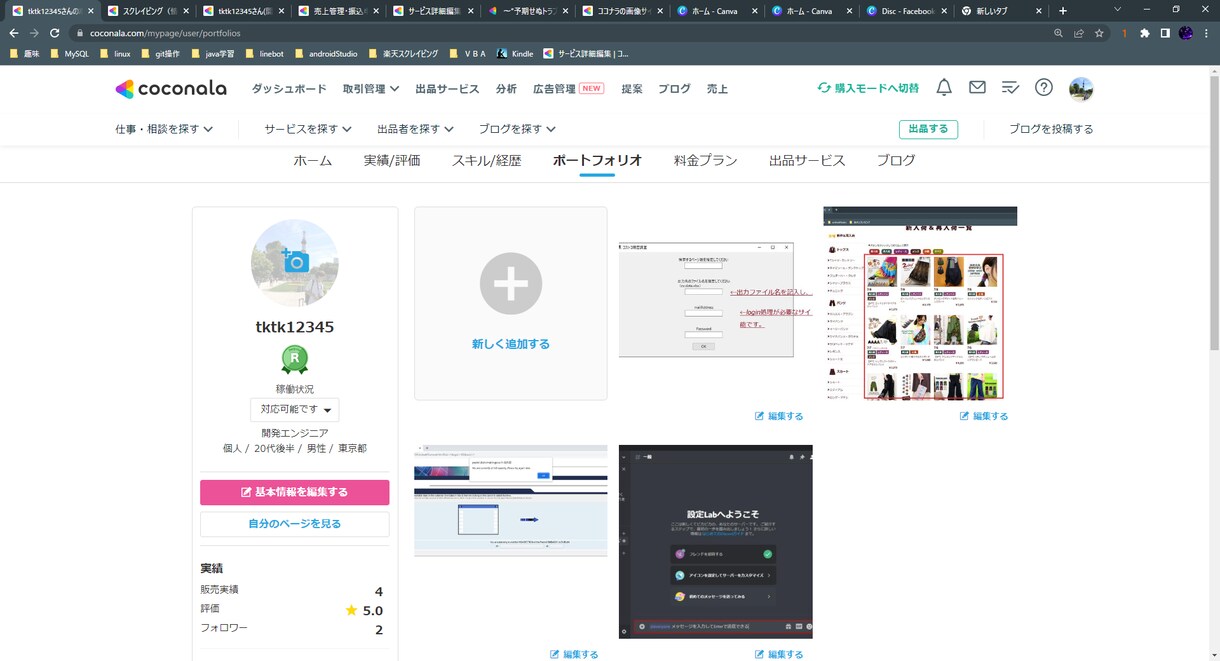Open ダッシュボード in top navigation

(x=289, y=89)
